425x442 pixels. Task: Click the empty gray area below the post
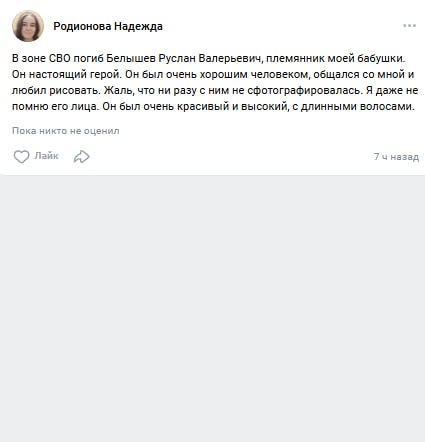click(212, 307)
